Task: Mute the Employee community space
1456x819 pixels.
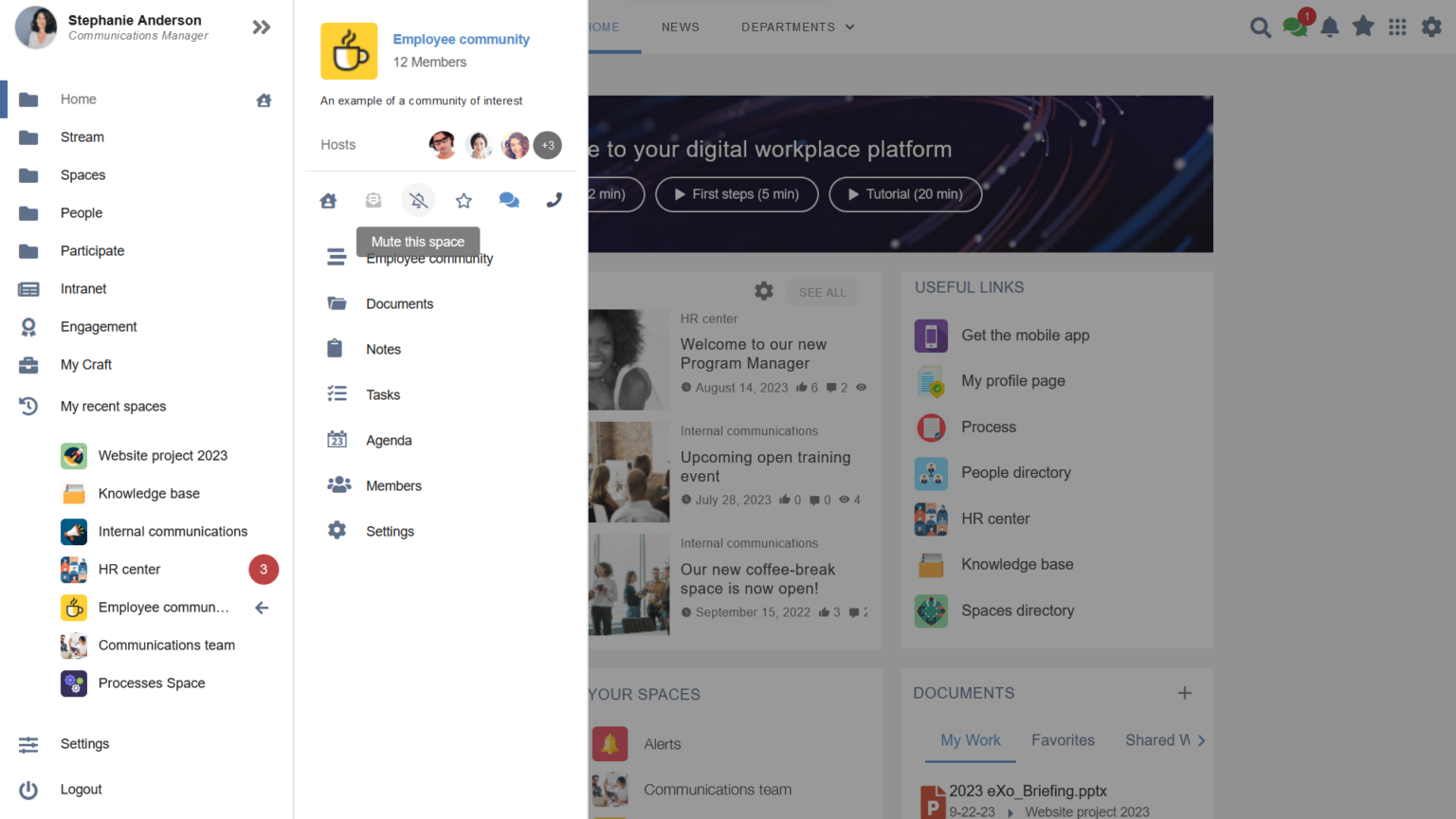Action: pos(418,200)
